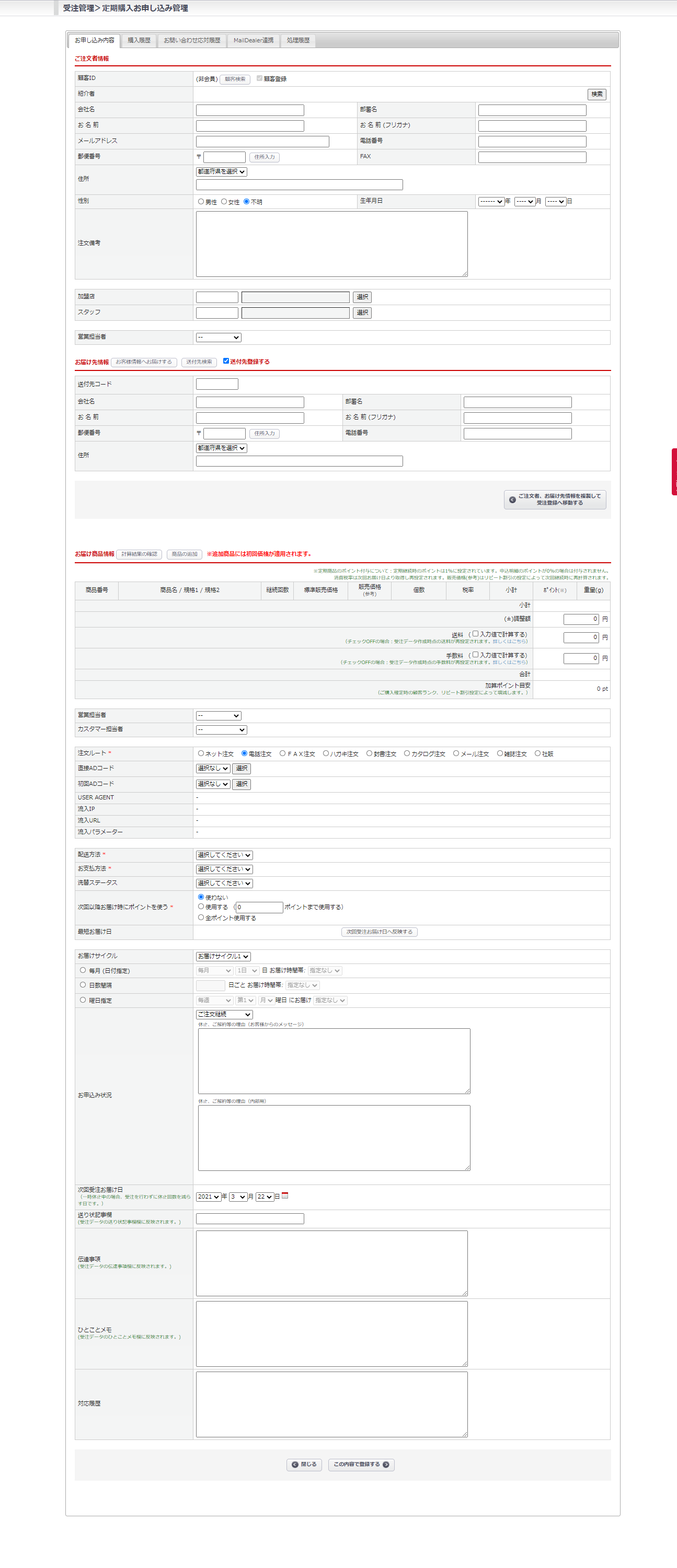Click the 送付先検索 button
Image resolution: width=677 pixels, height=1568 pixels.
click(x=199, y=362)
